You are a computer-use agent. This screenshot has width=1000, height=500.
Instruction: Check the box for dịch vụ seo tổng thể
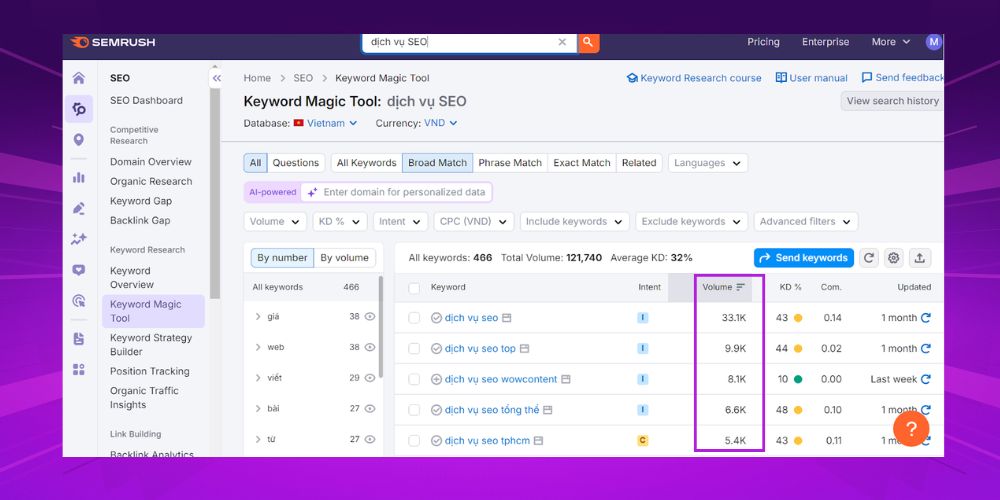coord(414,409)
